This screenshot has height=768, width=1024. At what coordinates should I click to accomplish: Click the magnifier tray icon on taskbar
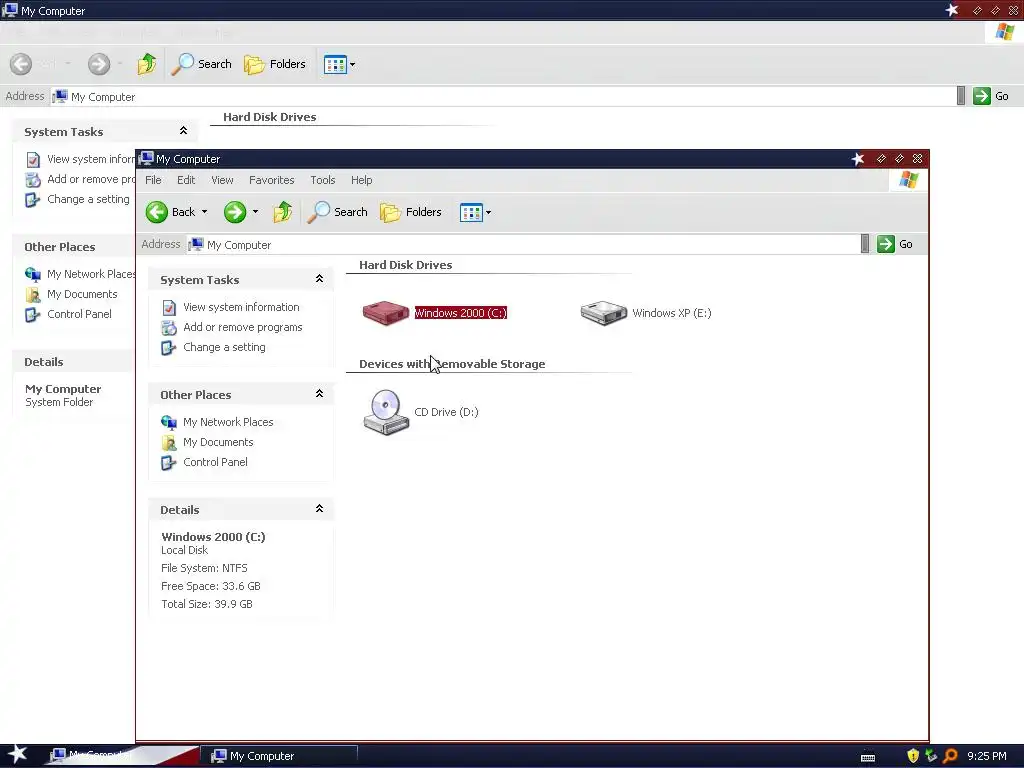950,756
